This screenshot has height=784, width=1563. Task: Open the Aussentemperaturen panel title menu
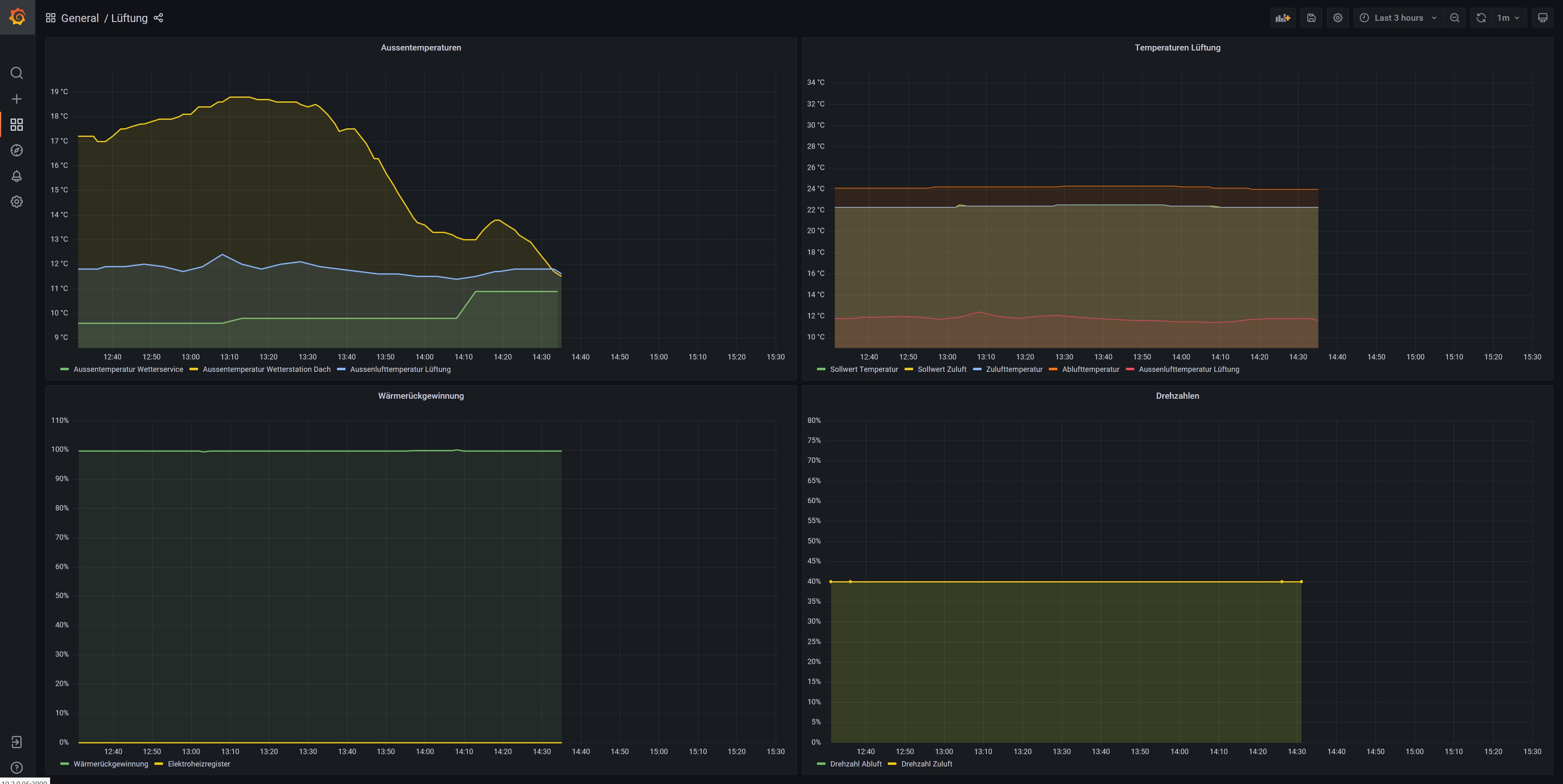click(x=420, y=47)
